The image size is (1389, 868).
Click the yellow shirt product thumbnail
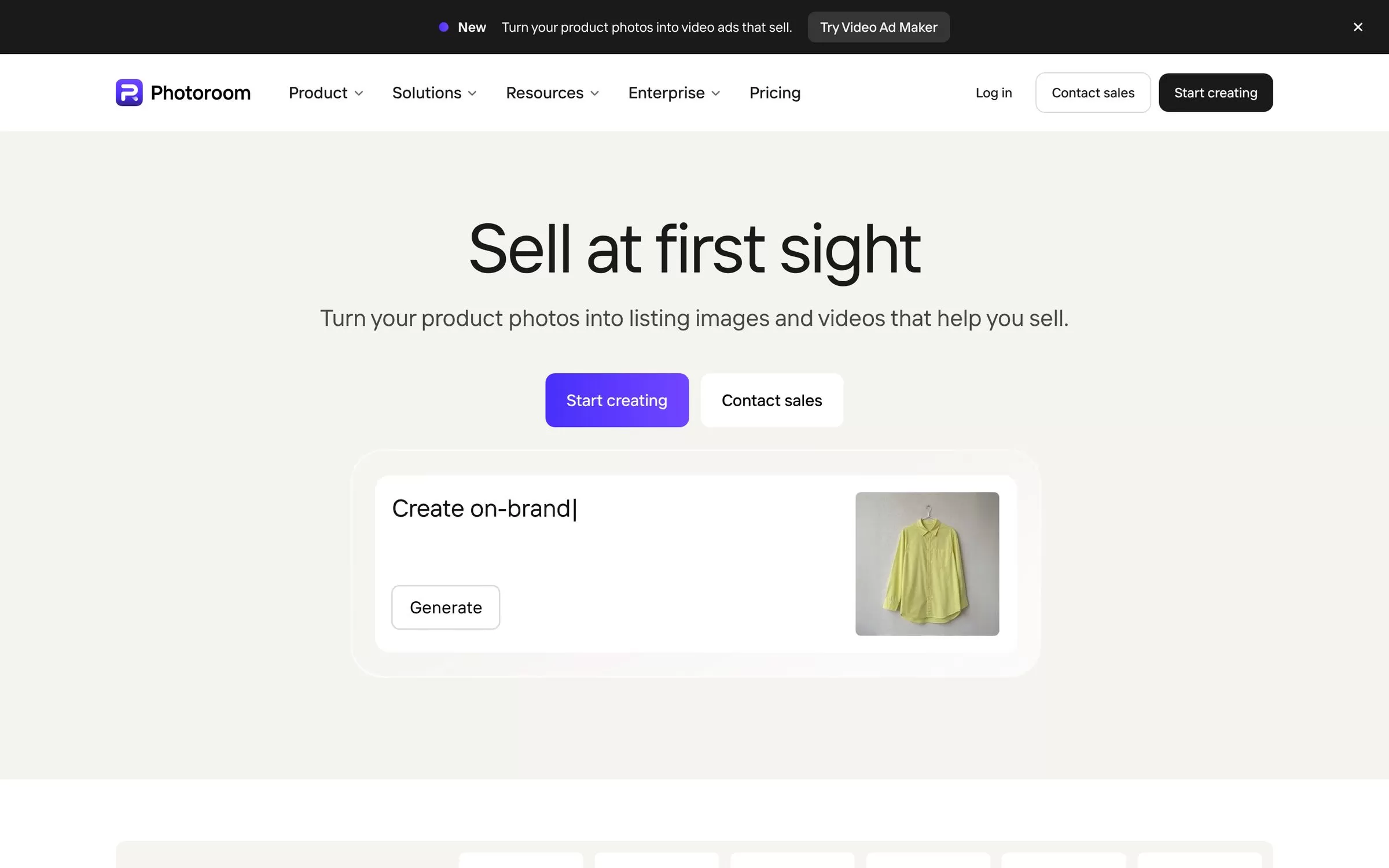(927, 564)
